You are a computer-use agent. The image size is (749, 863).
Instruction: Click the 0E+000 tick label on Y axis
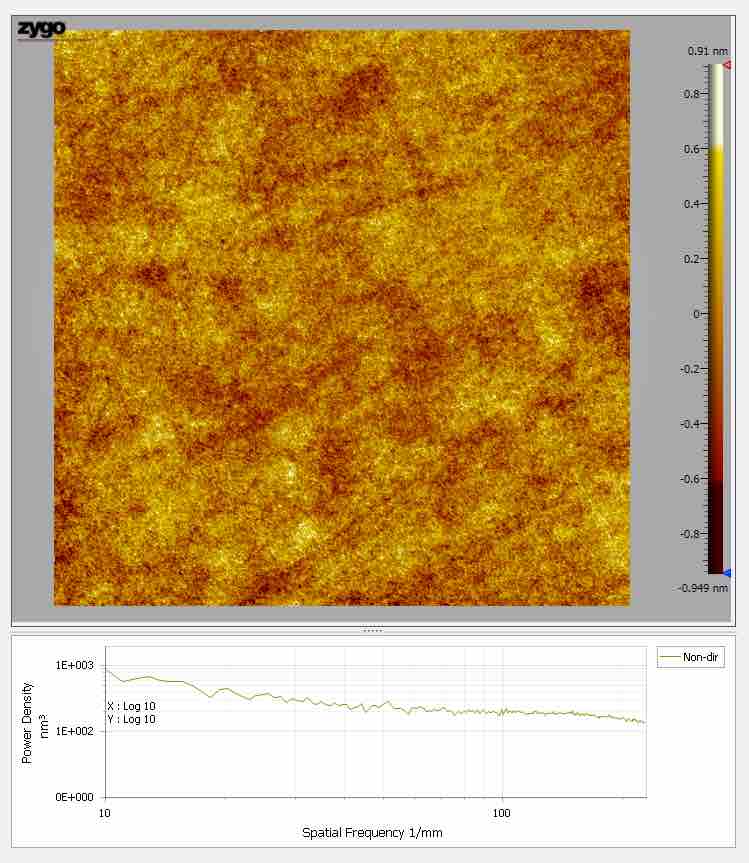(x=74, y=797)
